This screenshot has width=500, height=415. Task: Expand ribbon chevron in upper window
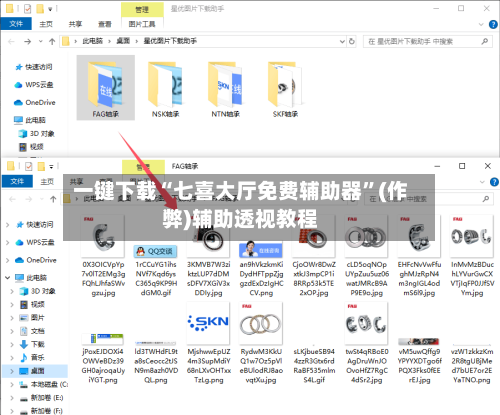coord(481,24)
